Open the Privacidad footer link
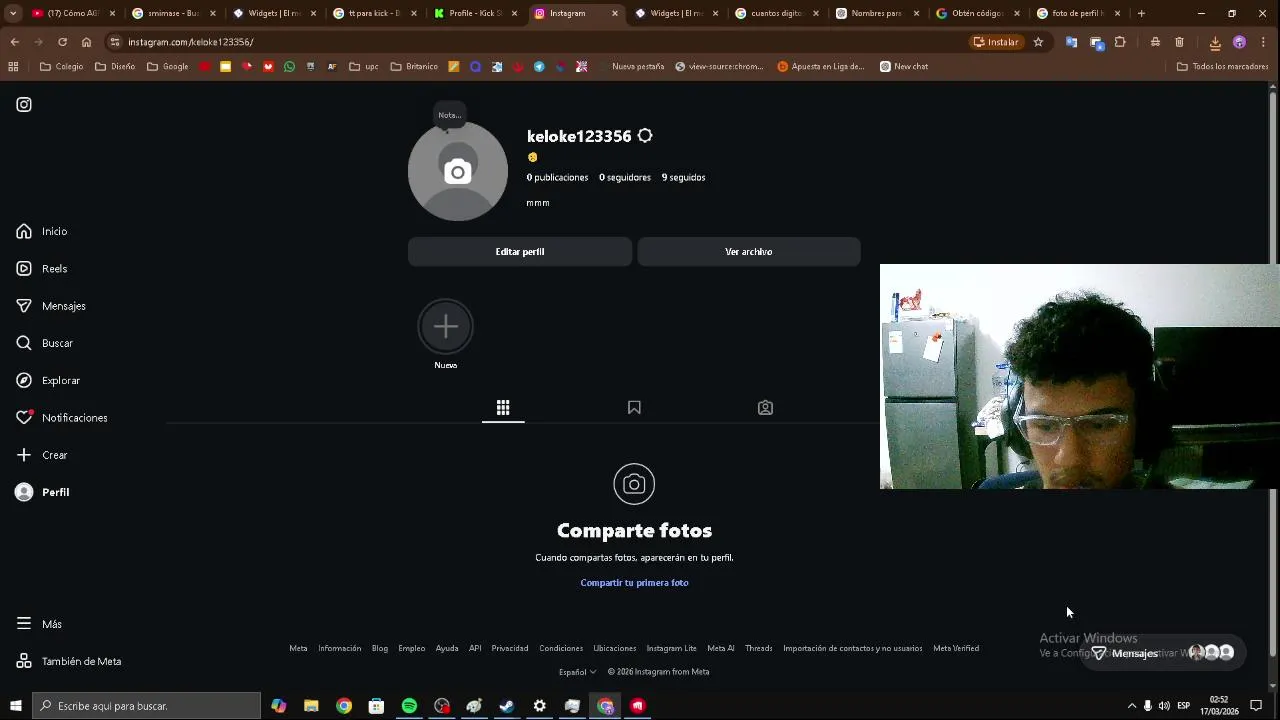 point(510,649)
